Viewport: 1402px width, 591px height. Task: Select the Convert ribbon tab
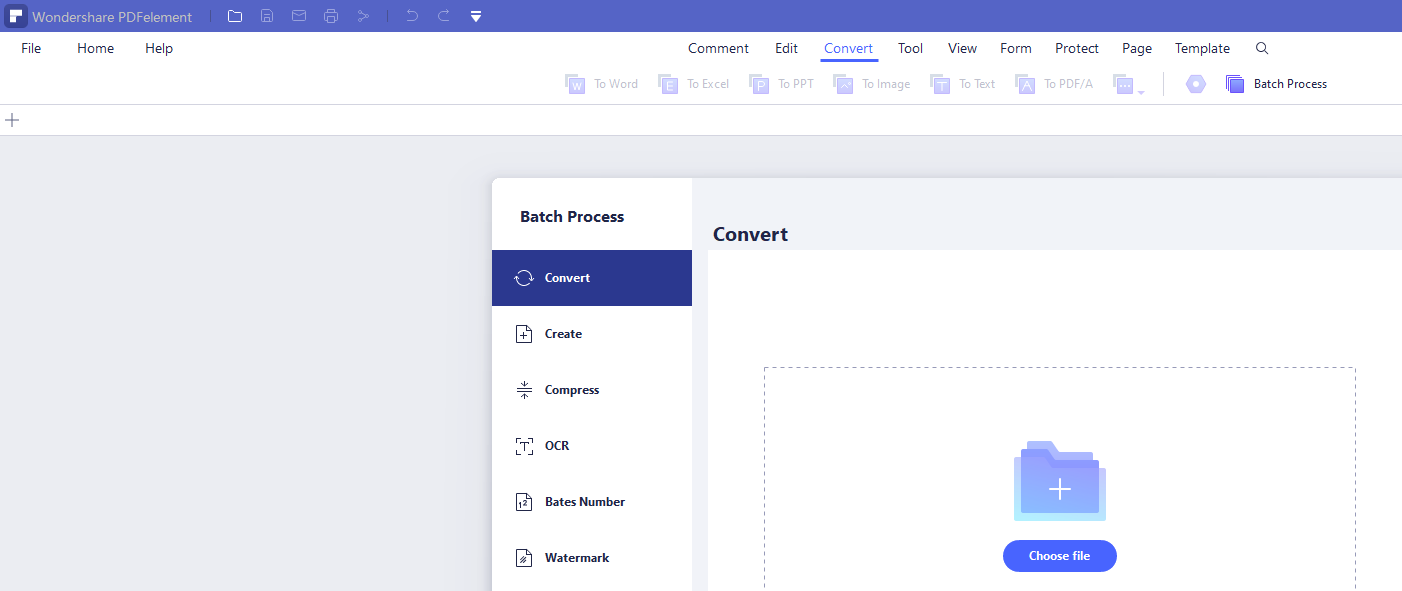[848, 48]
